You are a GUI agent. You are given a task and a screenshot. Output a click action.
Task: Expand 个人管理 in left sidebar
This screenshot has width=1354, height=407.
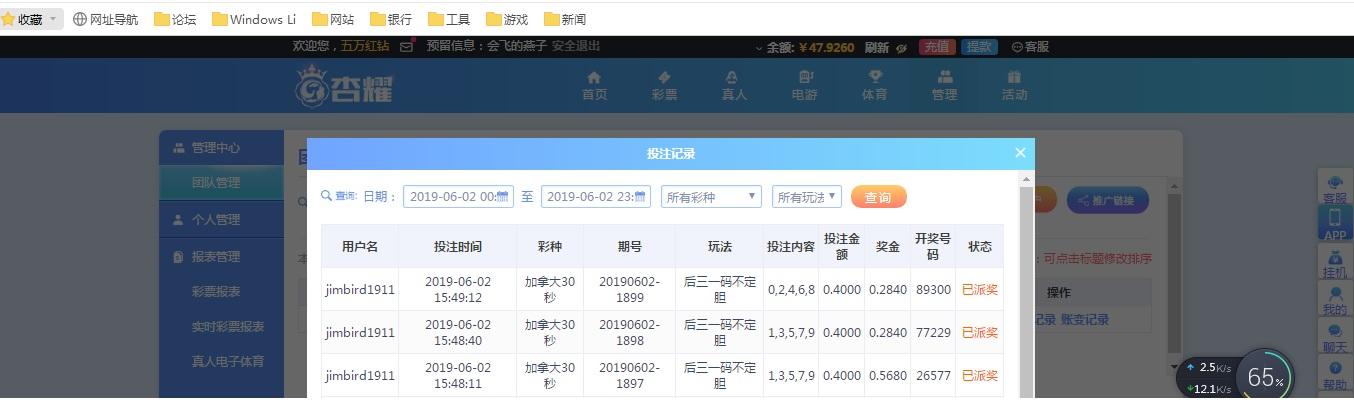point(221,220)
